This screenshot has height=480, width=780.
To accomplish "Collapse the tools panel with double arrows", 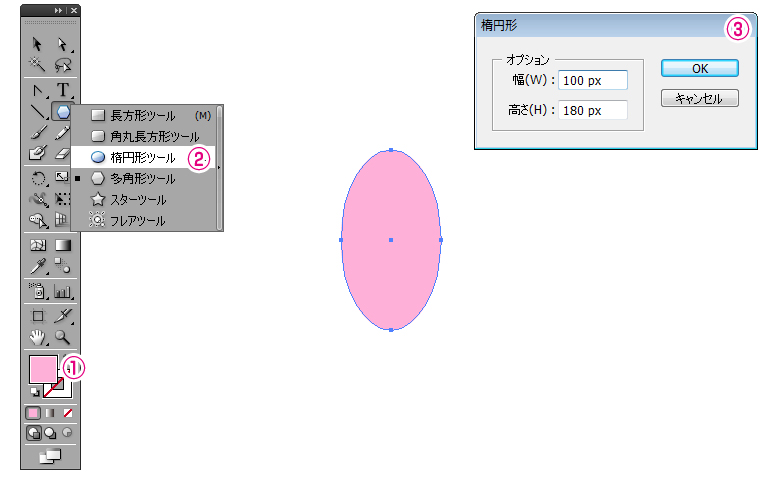I will pyautogui.click(x=59, y=10).
